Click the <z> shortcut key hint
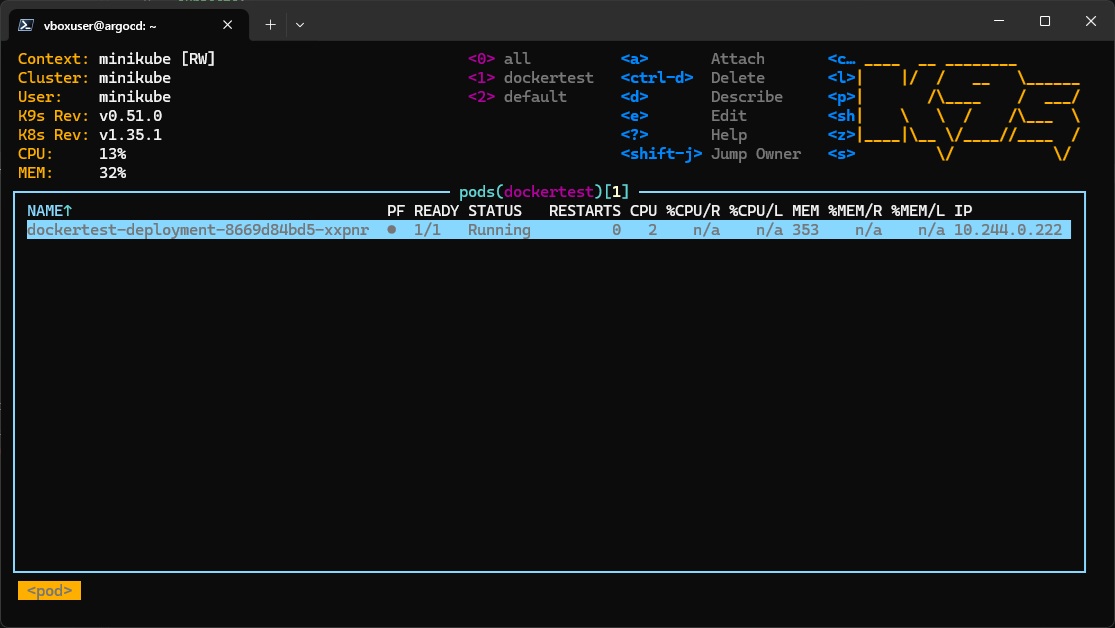The image size is (1115, 628). pos(841,135)
